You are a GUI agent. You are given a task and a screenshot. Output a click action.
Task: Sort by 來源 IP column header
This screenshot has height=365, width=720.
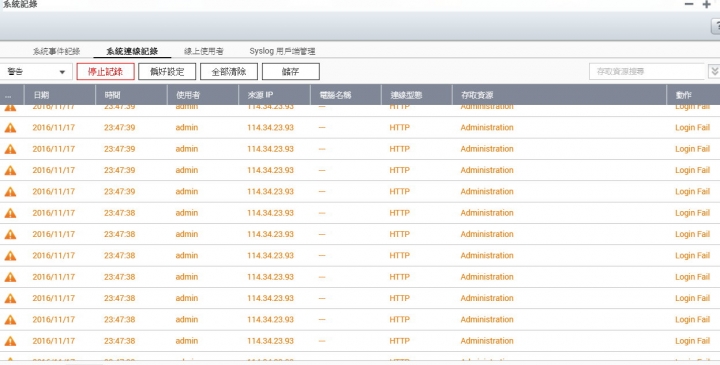(260, 95)
